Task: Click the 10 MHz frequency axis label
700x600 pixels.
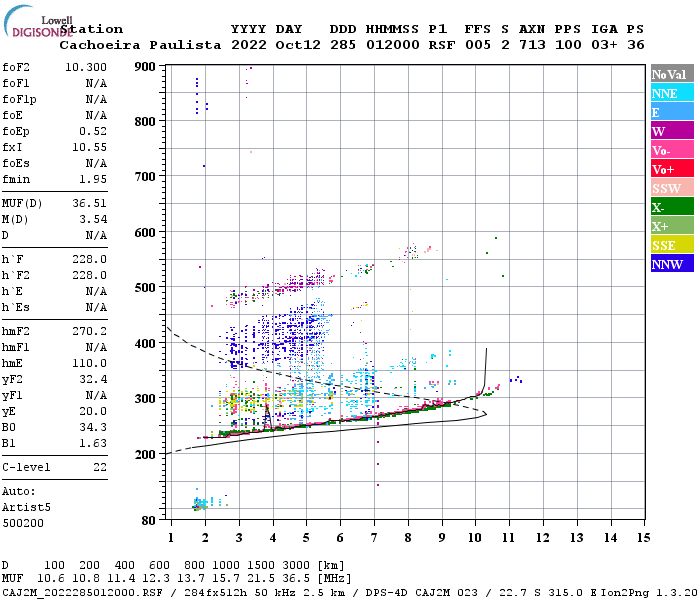Action: click(475, 538)
